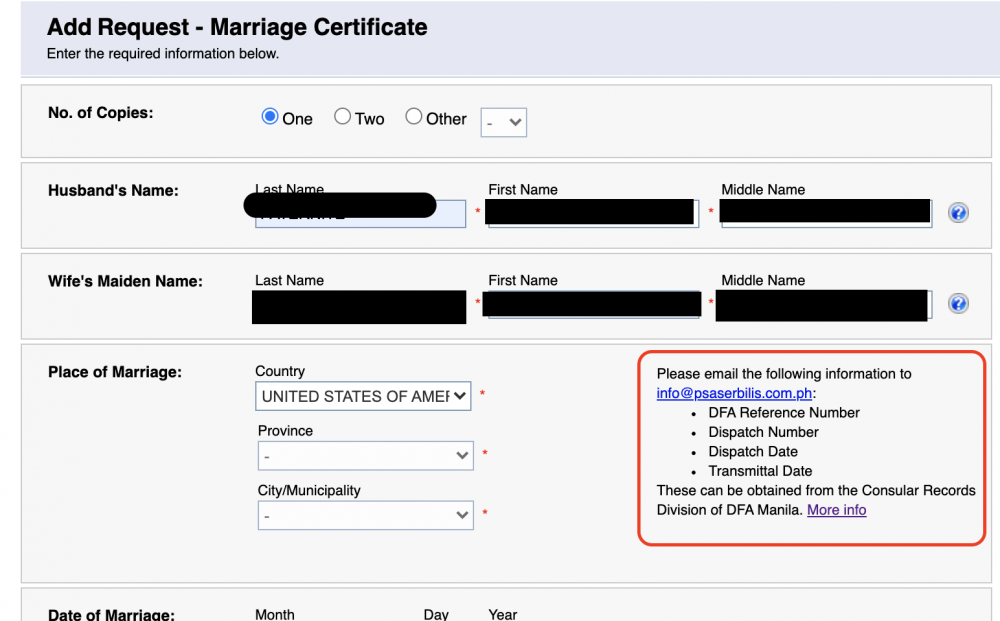Focus Husband's First Name field
This screenshot has height=621, width=1000.
coord(593,214)
